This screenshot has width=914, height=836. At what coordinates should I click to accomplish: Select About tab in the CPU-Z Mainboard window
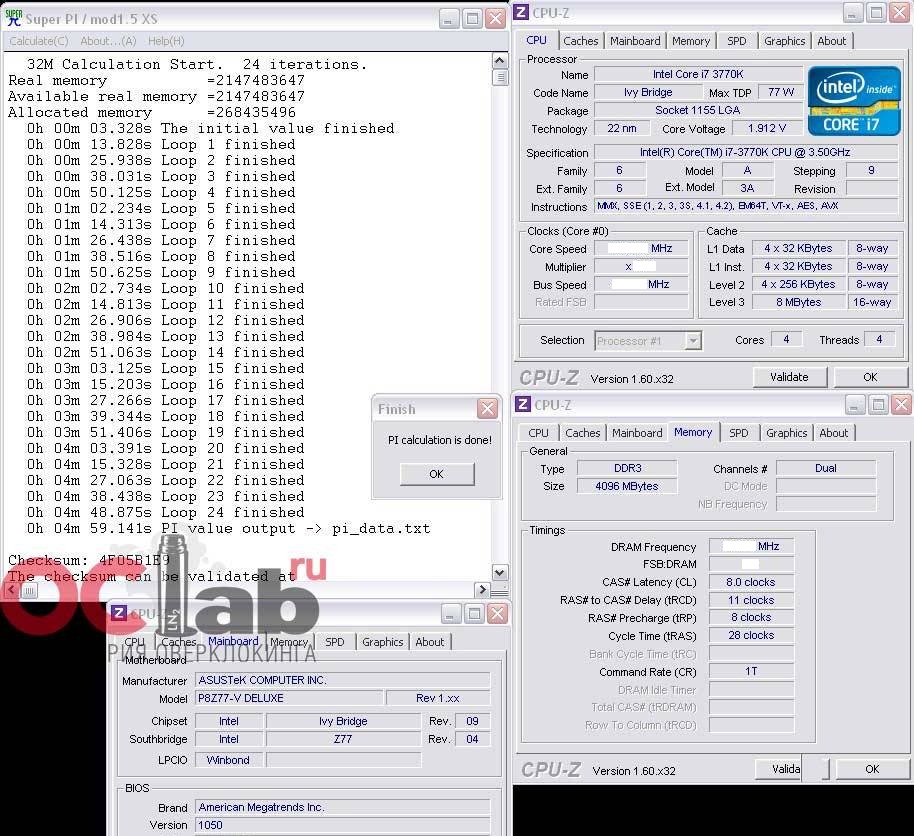click(x=430, y=642)
